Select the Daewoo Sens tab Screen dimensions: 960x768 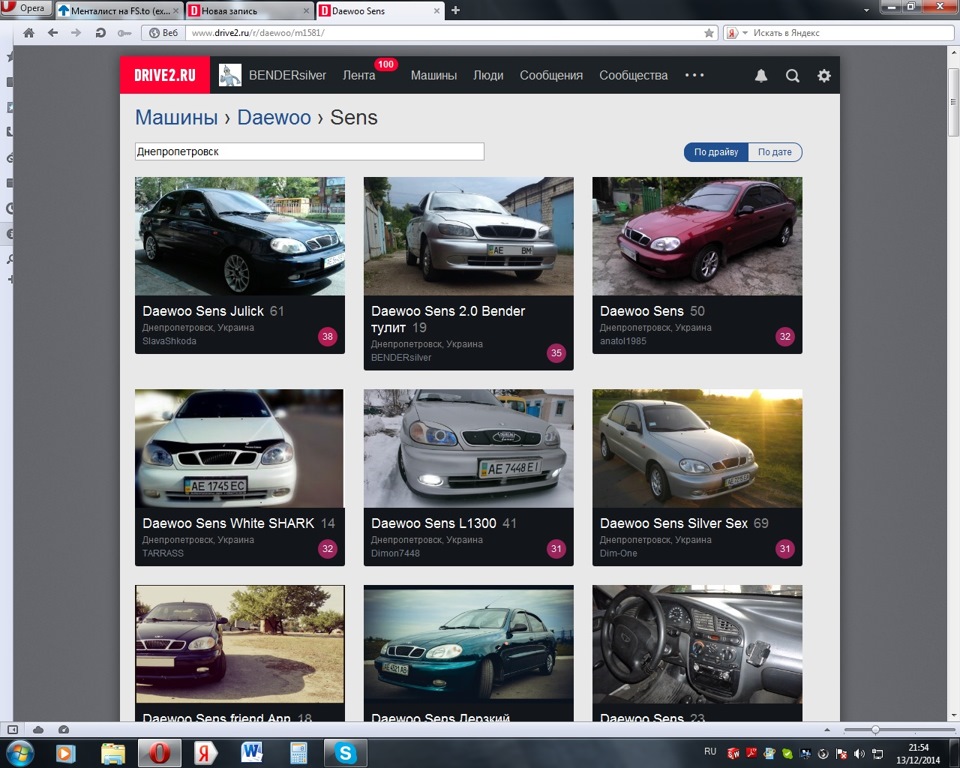[380, 11]
